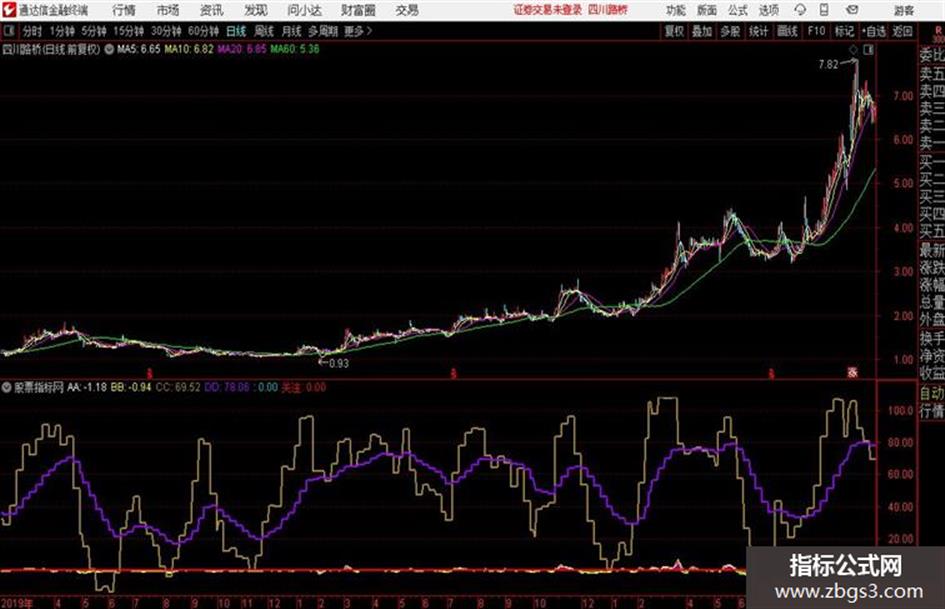This screenshot has height=609, width=945.
Task: Click the Tongdaxin red logo icon
Action: (9, 10)
